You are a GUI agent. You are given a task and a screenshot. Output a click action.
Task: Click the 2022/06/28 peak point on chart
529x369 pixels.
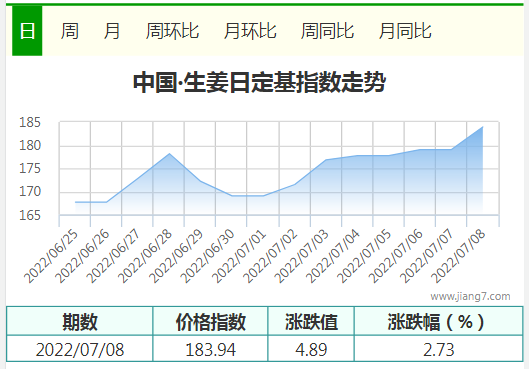169,154
